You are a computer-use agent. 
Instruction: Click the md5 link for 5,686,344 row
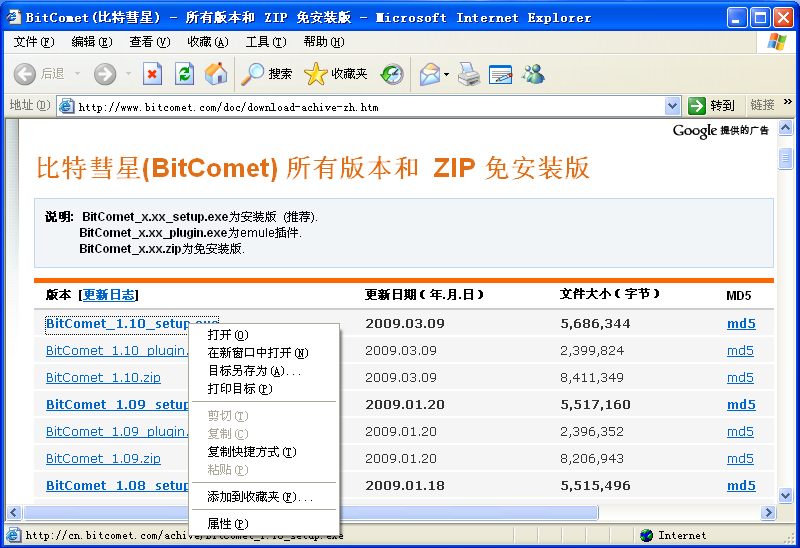[741, 323]
